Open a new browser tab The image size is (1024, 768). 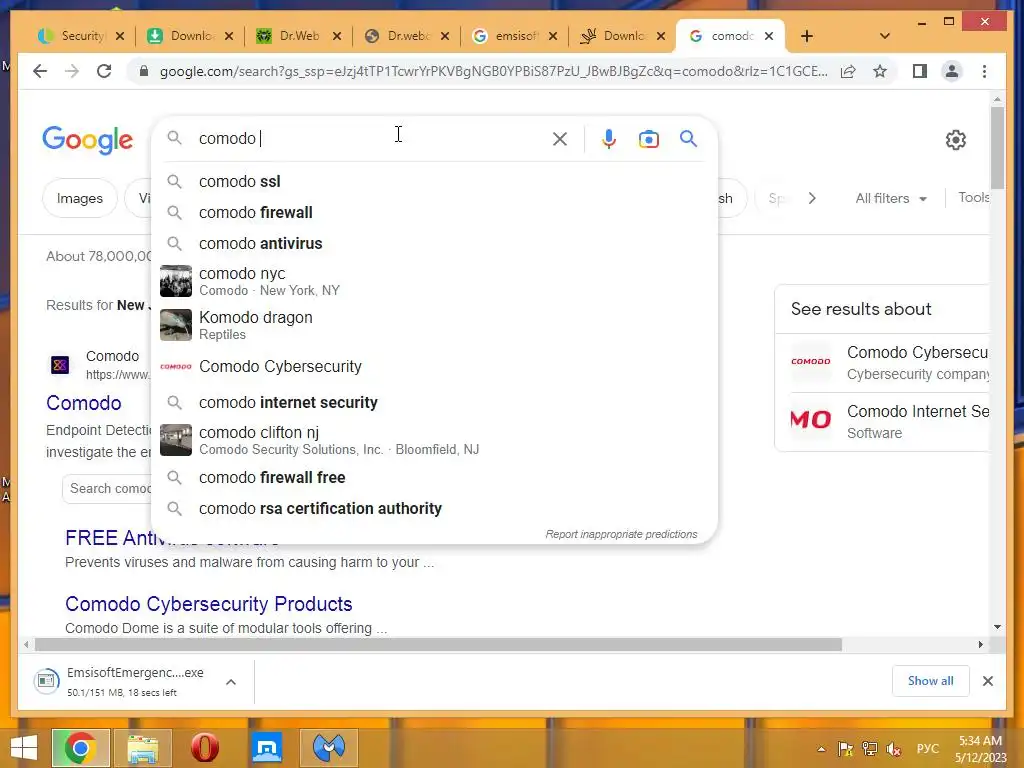click(807, 36)
